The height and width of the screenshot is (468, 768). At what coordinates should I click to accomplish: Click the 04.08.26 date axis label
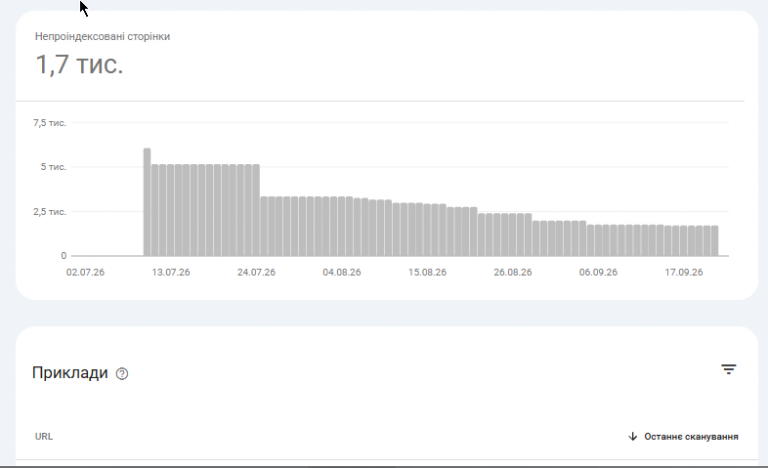coord(342,272)
